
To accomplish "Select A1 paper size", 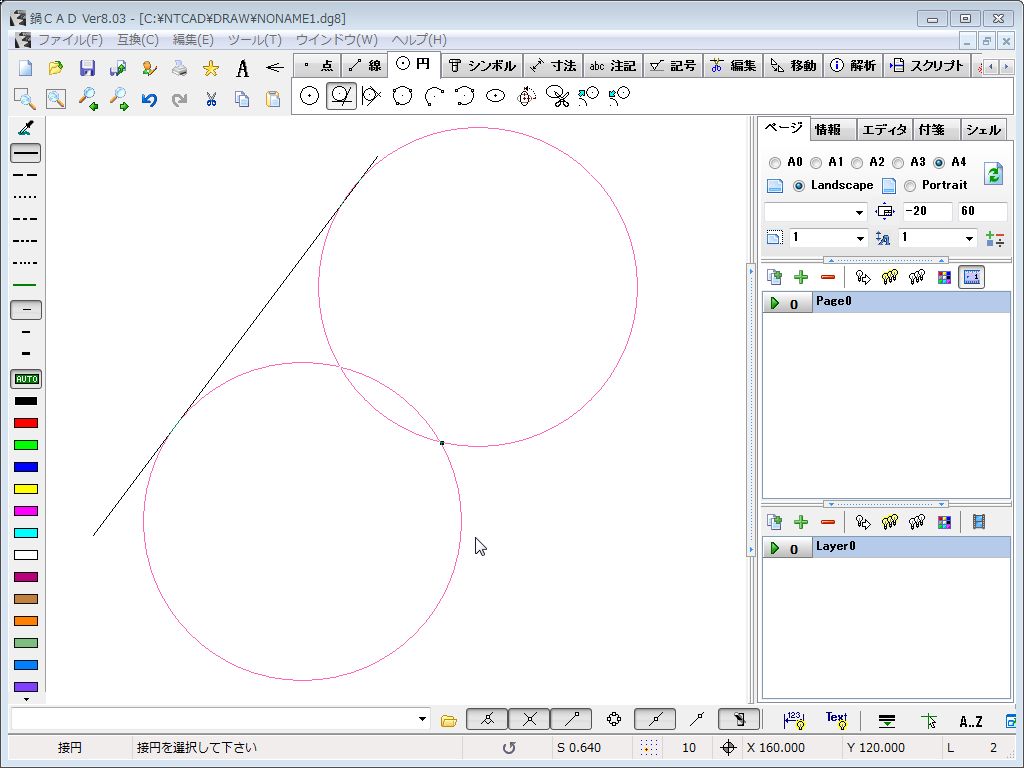I will pos(816,163).
